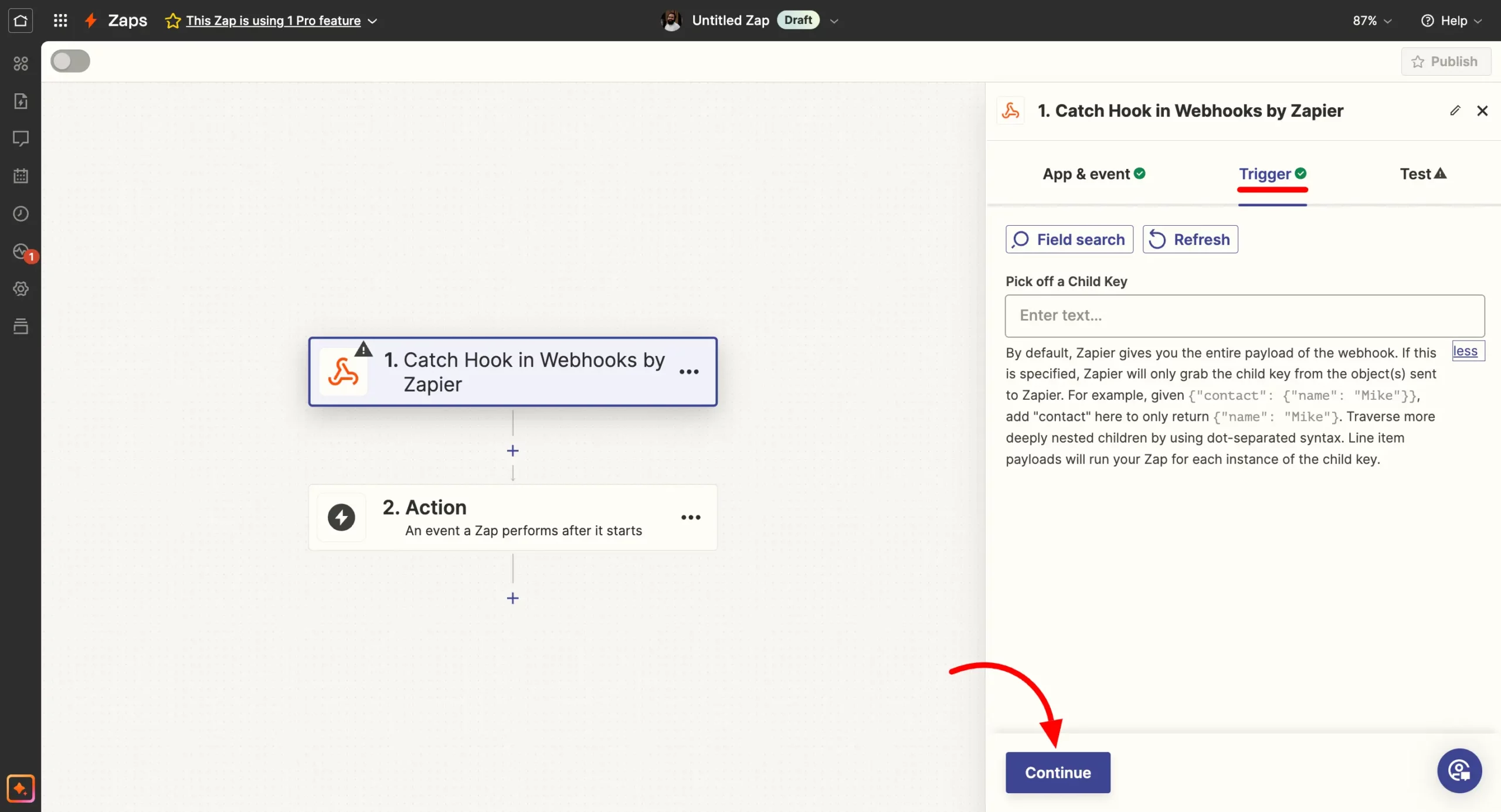Click the comments icon in sidebar
This screenshot has height=812, width=1501.
click(x=21, y=139)
